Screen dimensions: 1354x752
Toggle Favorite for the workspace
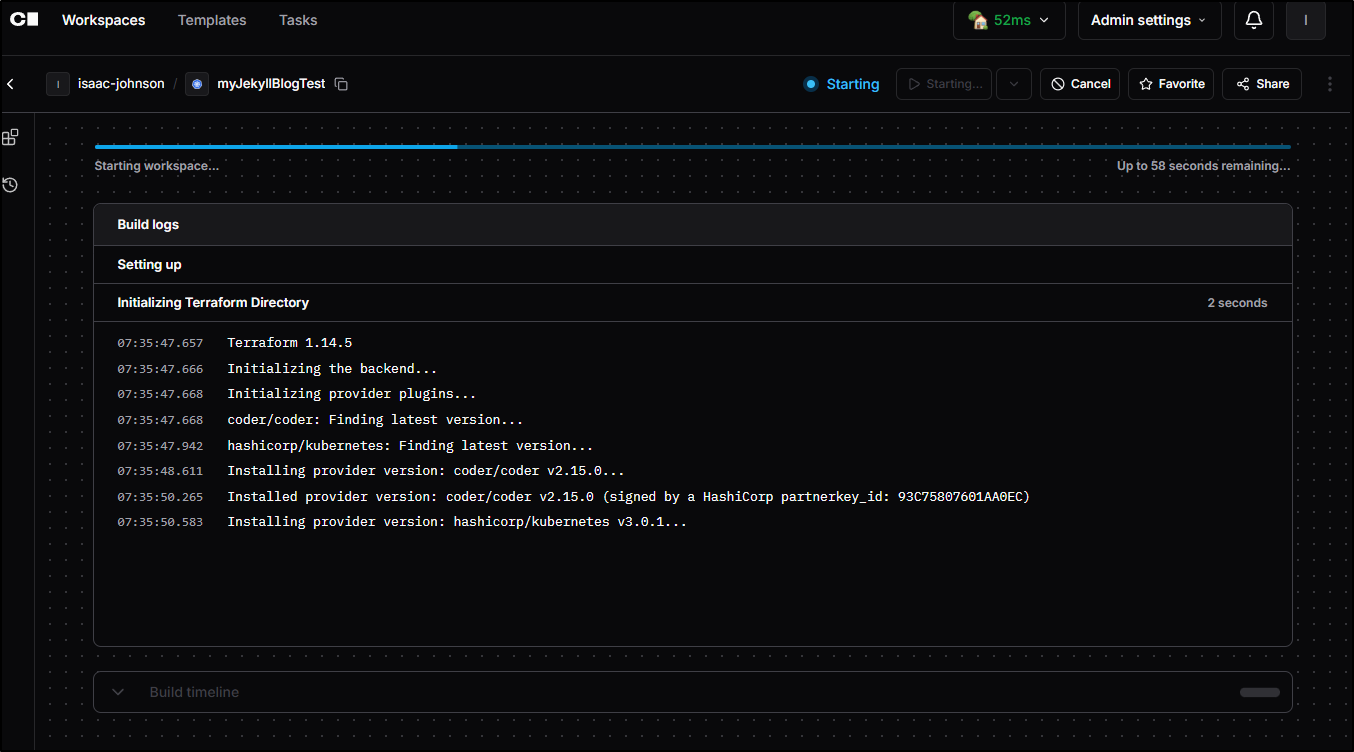tap(1170, 84)
